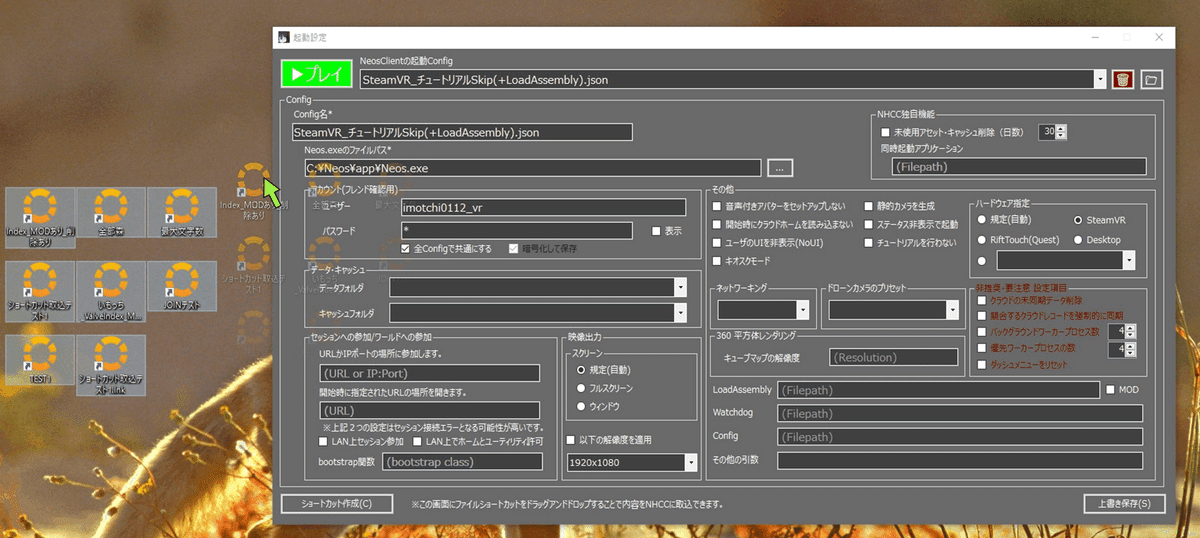Choose RiftTouch(Quest) hardware option
Screen dimensions: 1200x538
[981, 240]
